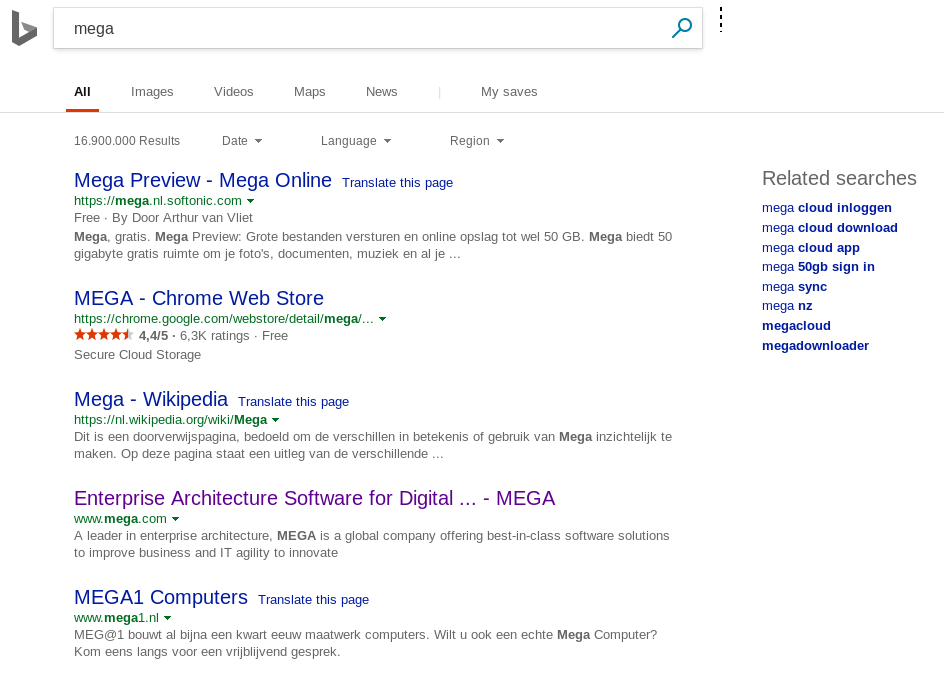Open the News tab
Image resolution: width=944 pixels, height=682 pixels.
coord(382,92)
